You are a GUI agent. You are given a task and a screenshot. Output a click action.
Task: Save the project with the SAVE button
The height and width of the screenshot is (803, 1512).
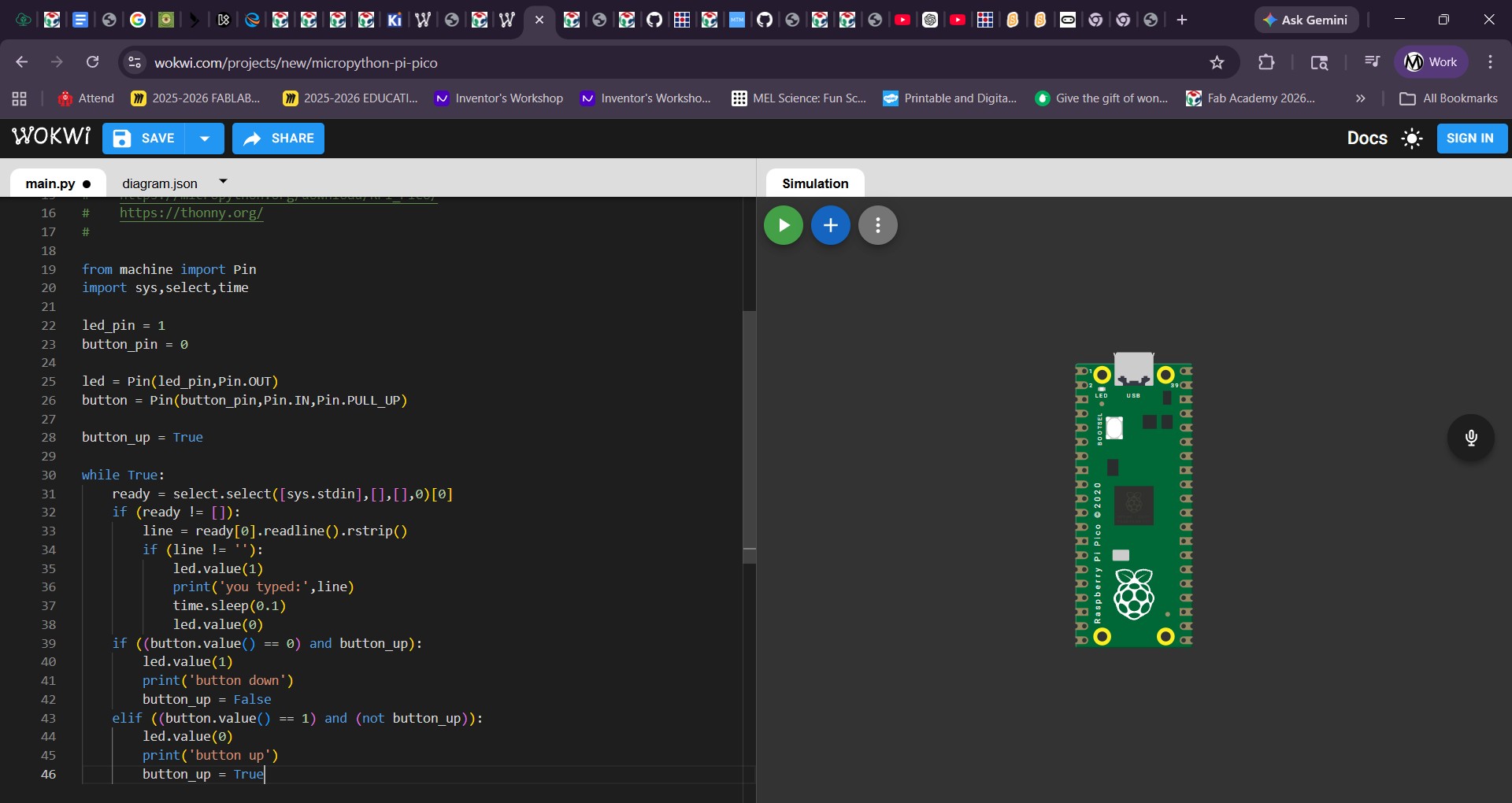coord(144,139)
